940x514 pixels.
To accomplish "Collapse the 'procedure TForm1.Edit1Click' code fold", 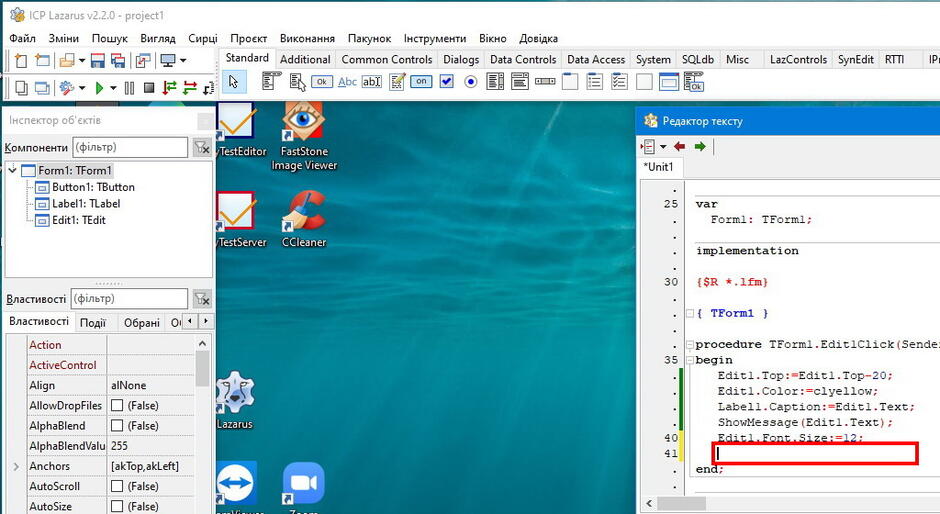I will pyautogui.click(x=689, y=344).
